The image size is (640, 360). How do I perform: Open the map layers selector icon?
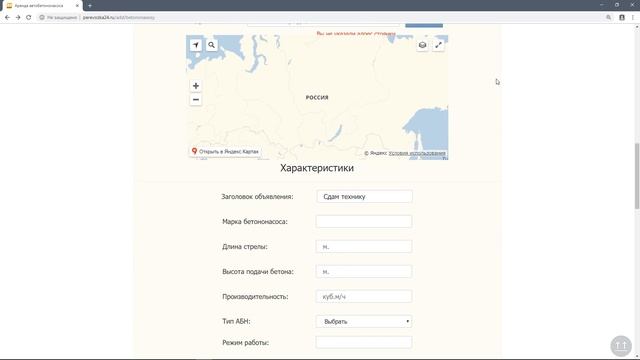click(422, 45)
